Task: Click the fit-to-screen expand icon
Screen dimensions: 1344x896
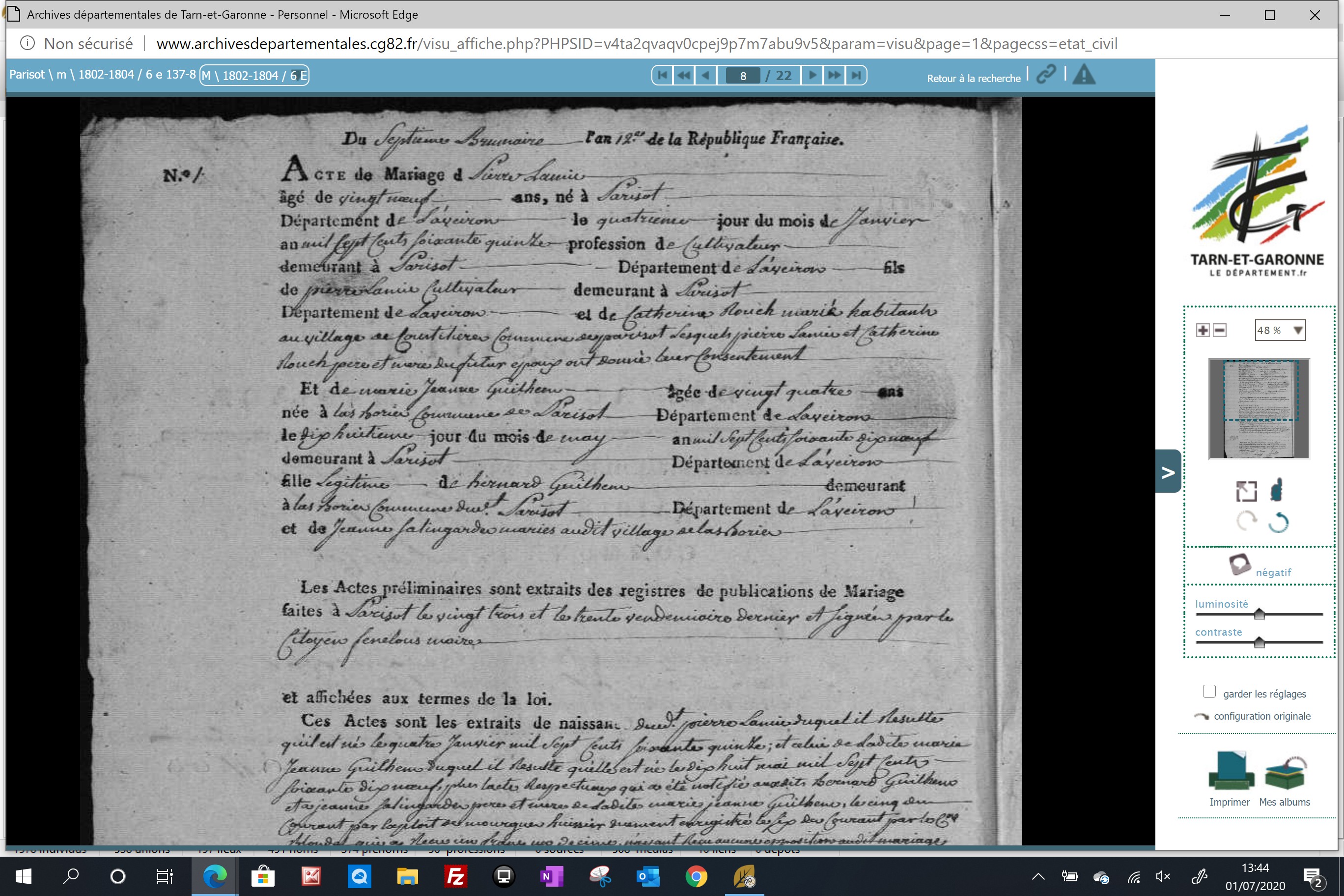Action: tap(1246, 491)
